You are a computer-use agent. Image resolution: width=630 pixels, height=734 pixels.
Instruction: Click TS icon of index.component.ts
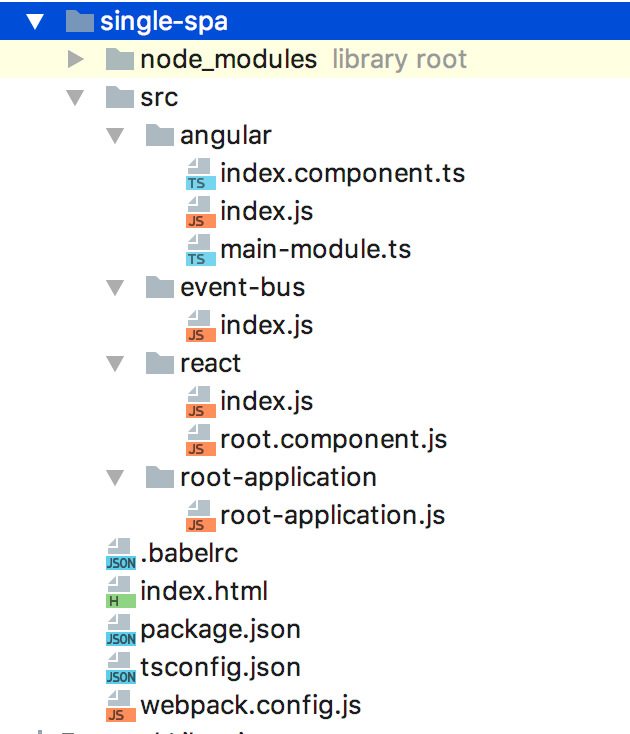201,174
